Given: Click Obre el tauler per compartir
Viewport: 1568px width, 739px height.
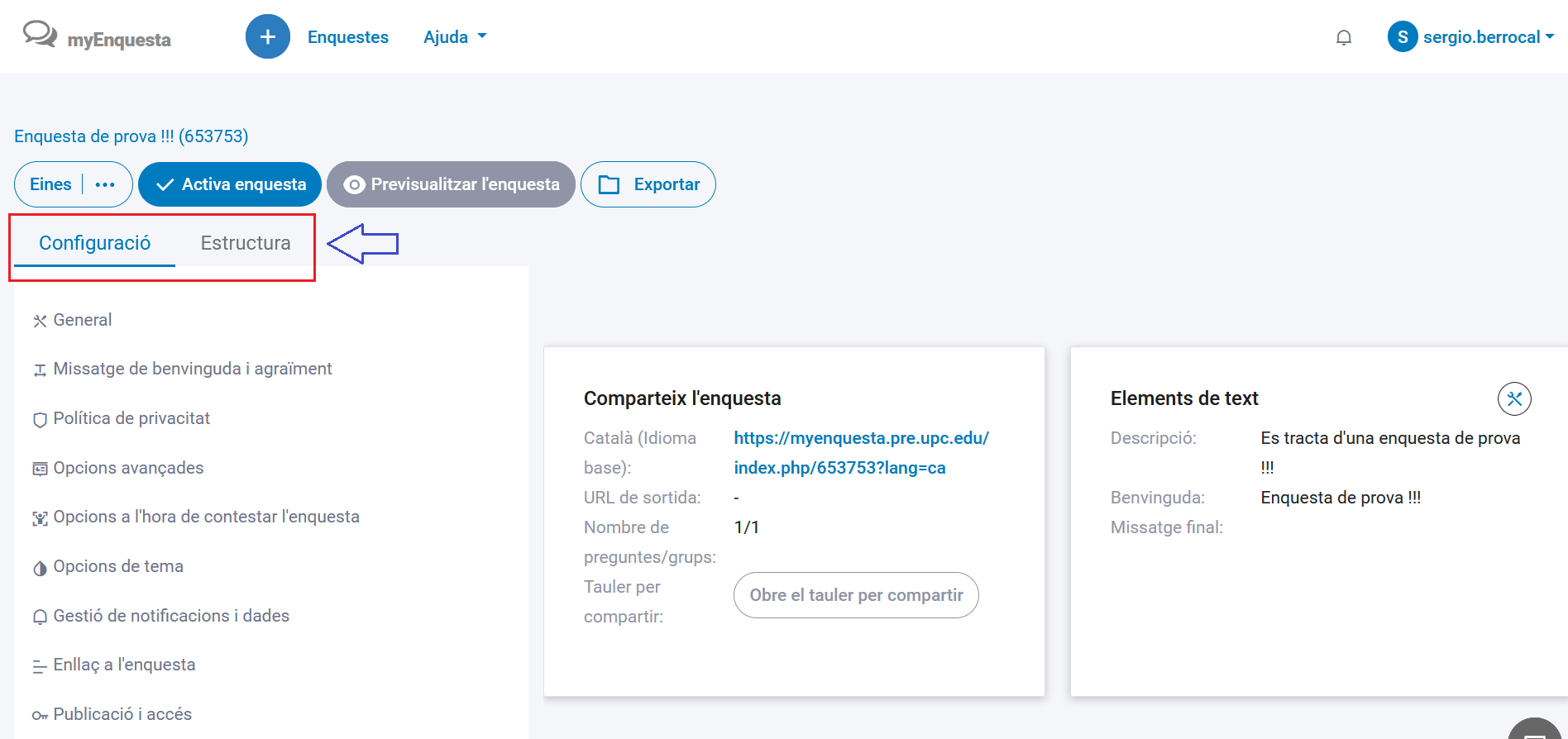Looking at the screenshot, I should coord(855,595).
